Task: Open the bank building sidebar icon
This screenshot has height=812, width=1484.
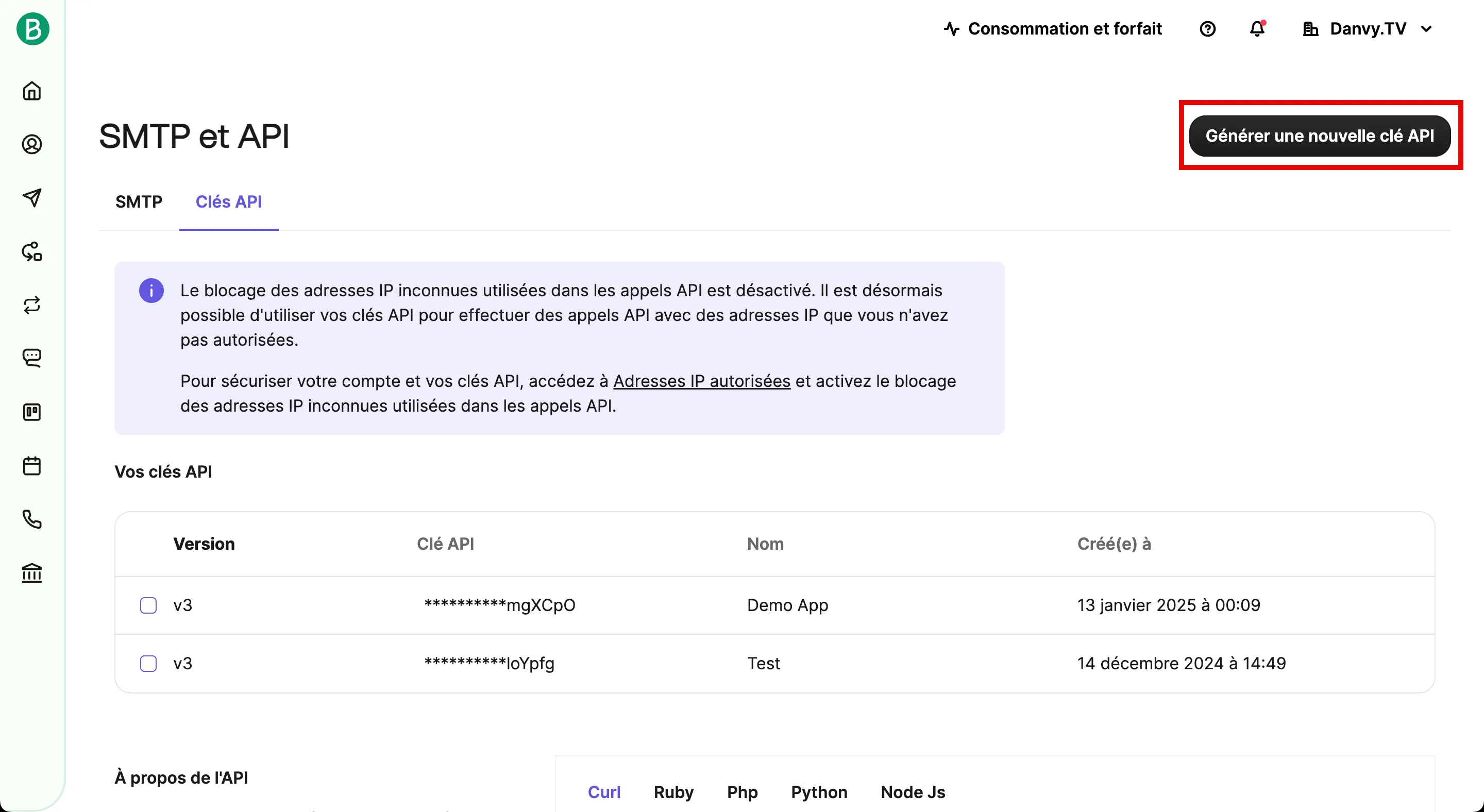Action: (x=32, y=573)
